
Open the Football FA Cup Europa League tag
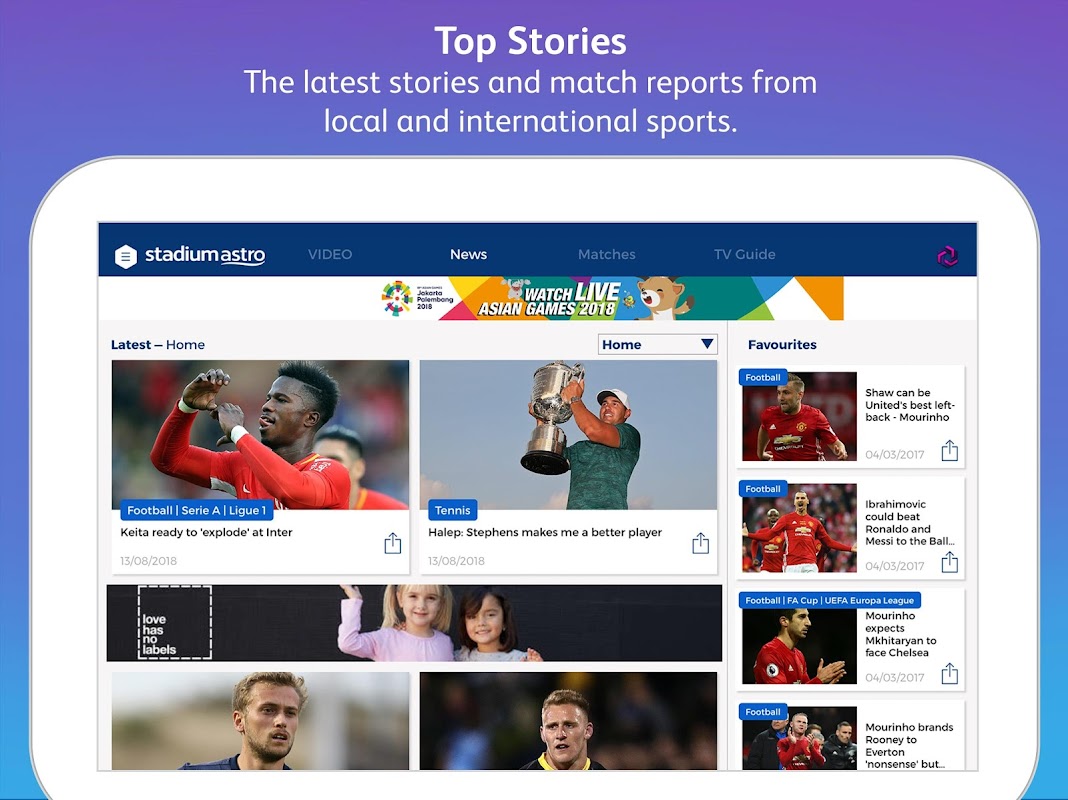pos(830,600)
